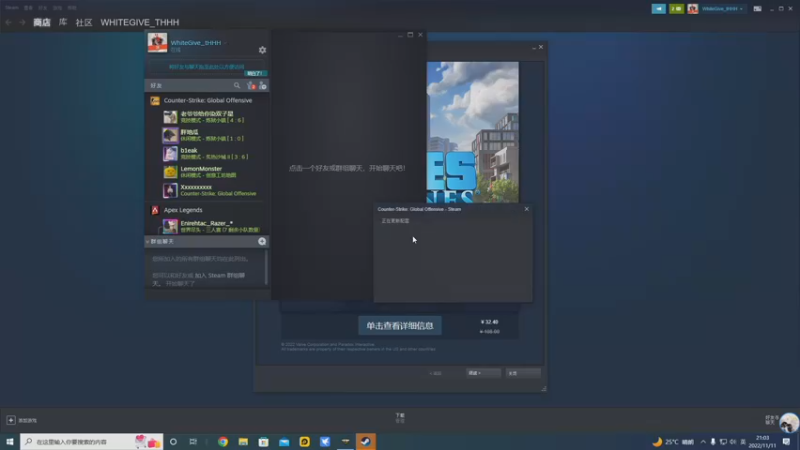The width and height of the screenshot is (800, 450).
Task: Click the back button in news popup footer
Action: coord(435,373)
